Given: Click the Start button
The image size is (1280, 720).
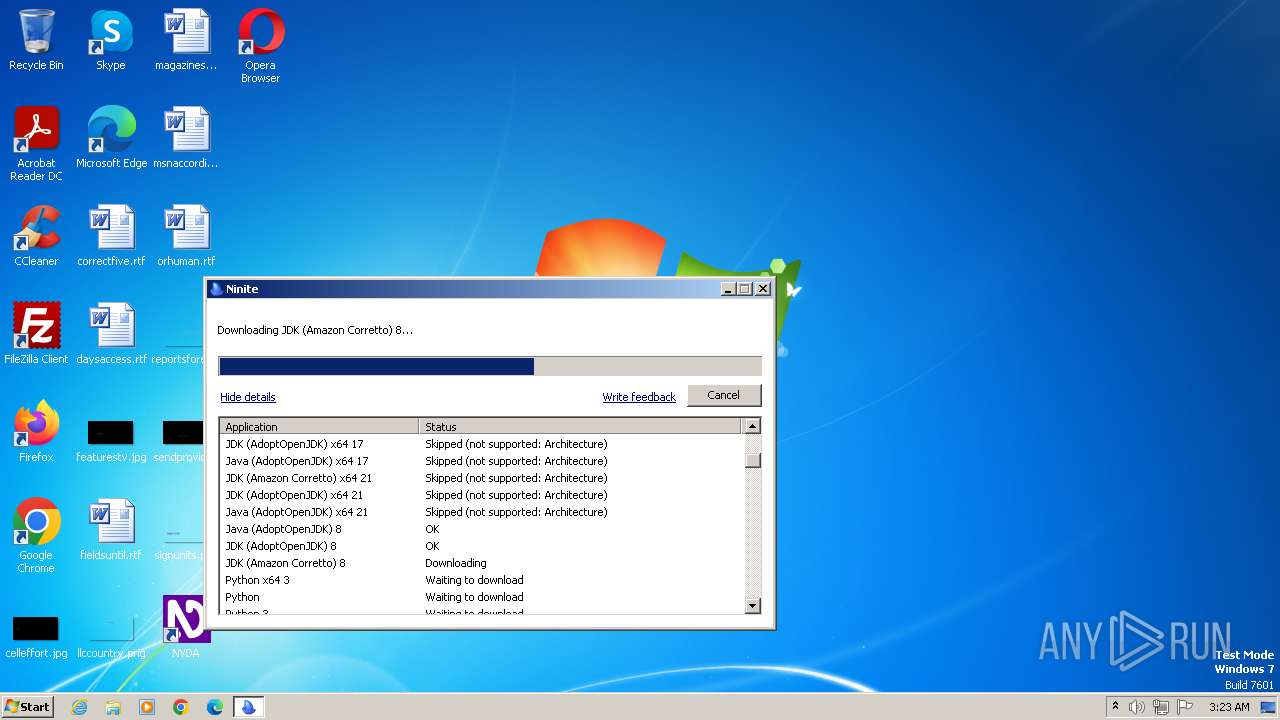Looking at the screenshot, I should coord(28,707).
